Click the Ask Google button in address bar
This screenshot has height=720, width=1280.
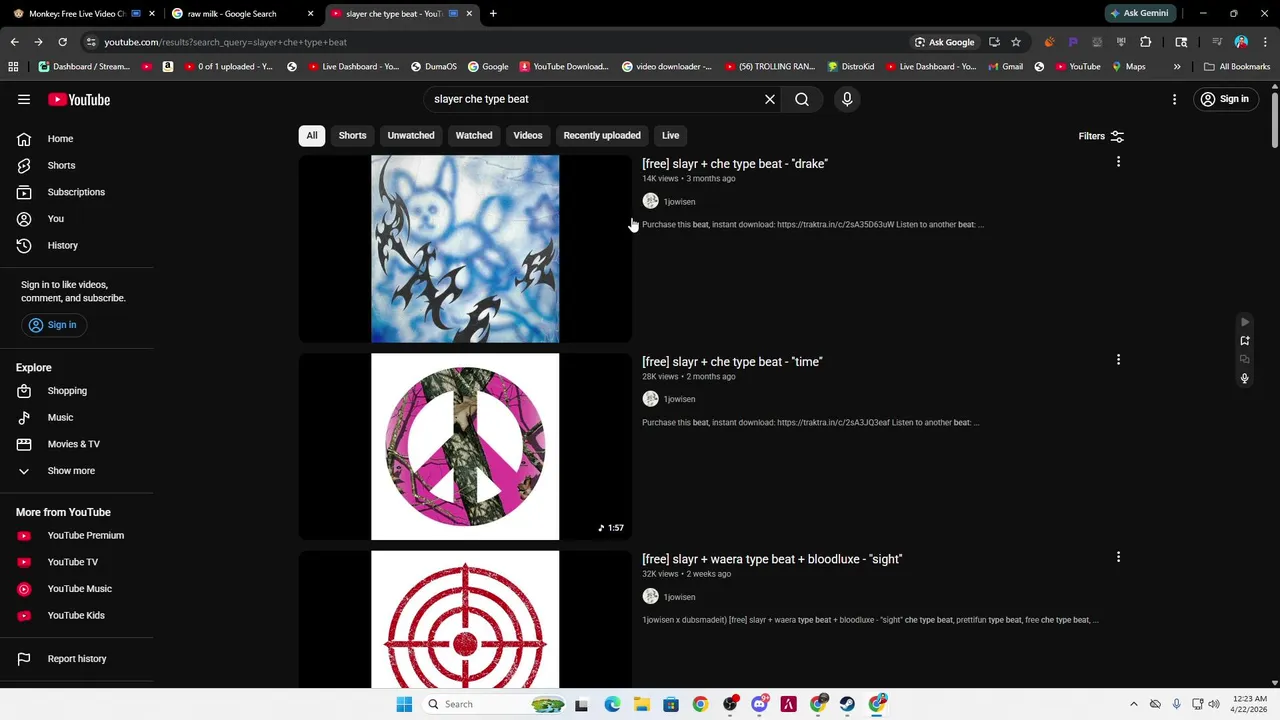coord(944,42)
